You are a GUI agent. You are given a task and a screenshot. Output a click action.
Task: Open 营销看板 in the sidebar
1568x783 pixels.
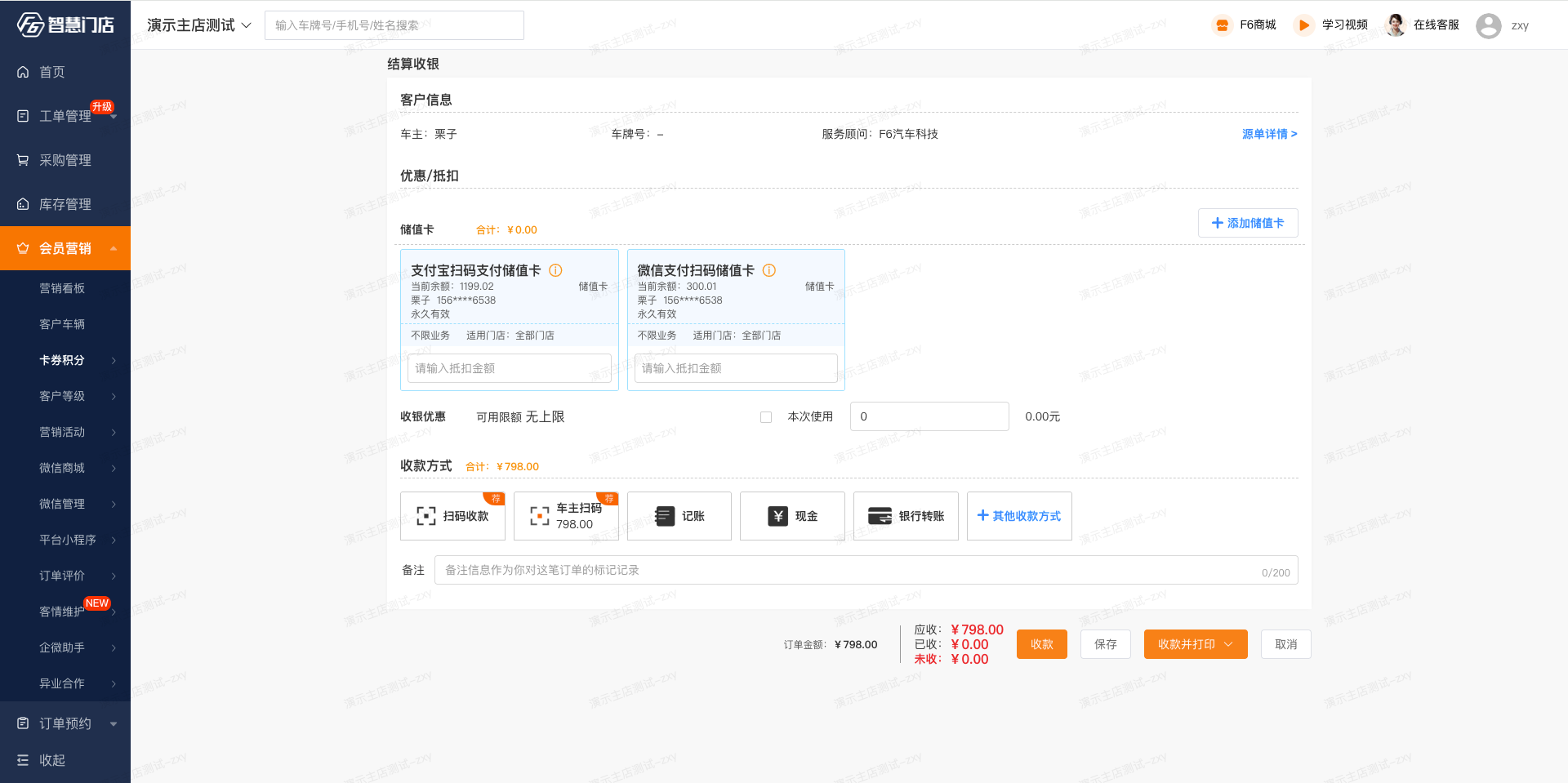(62, 288)
